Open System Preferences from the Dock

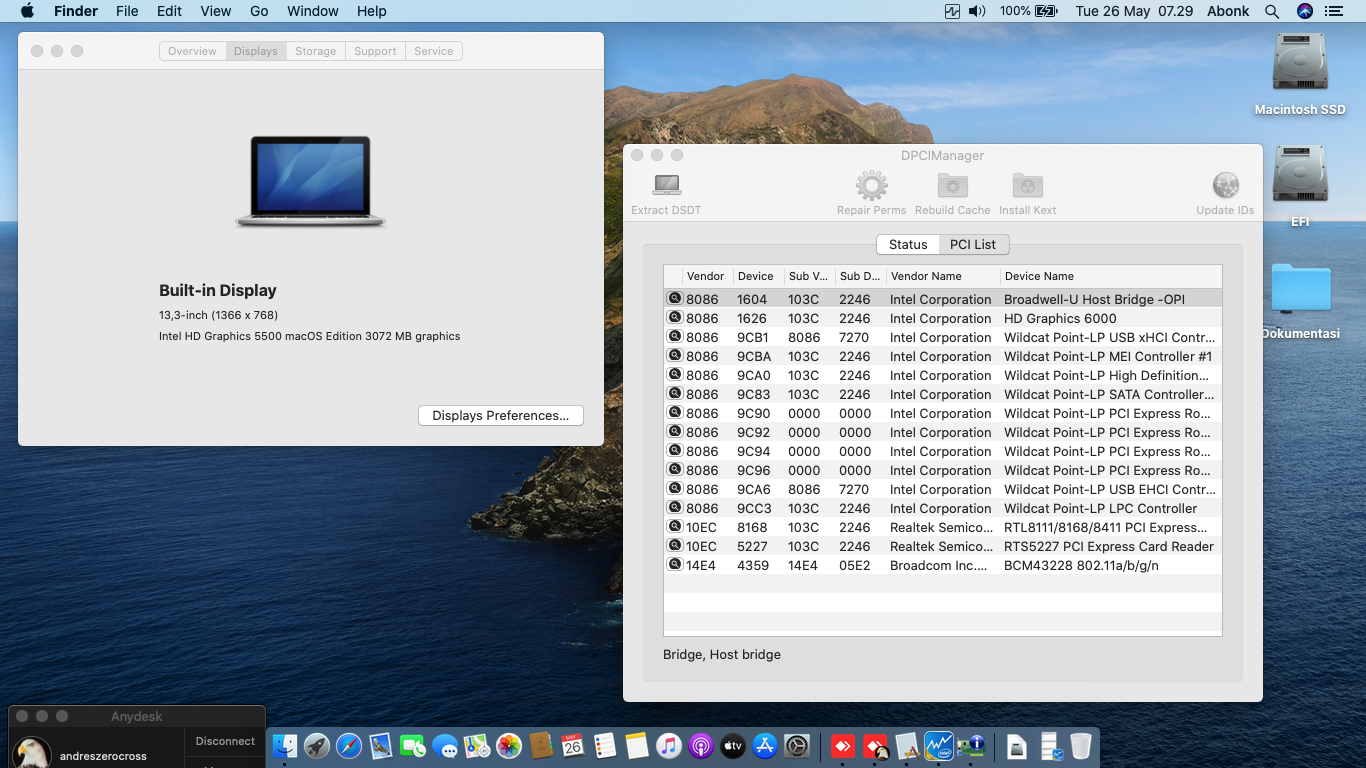(797, 746)
